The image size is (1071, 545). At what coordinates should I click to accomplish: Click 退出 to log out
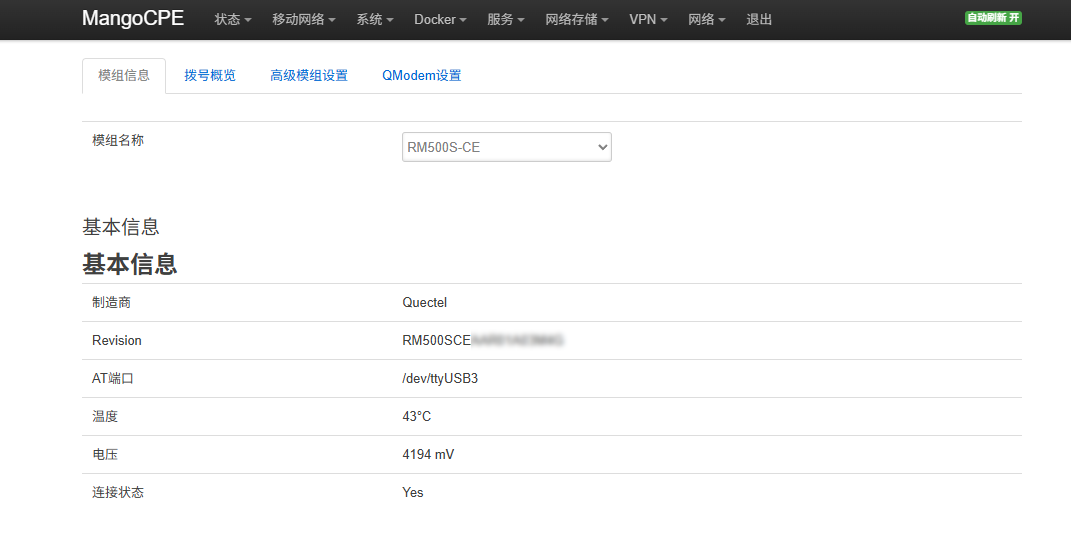click(759, 20)
